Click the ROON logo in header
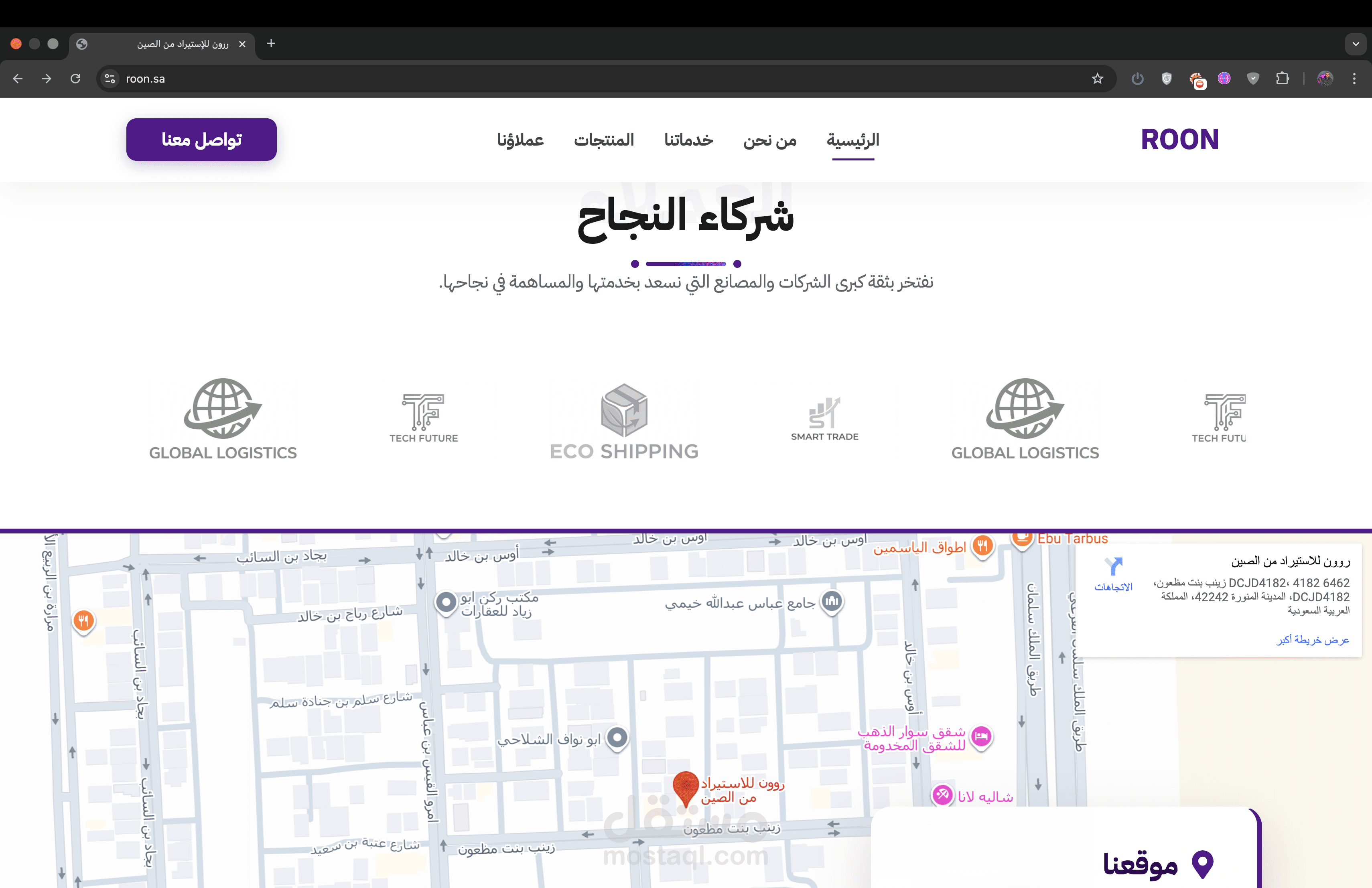The width and height of the screenshot is (1372, 888). [1179, 140]
